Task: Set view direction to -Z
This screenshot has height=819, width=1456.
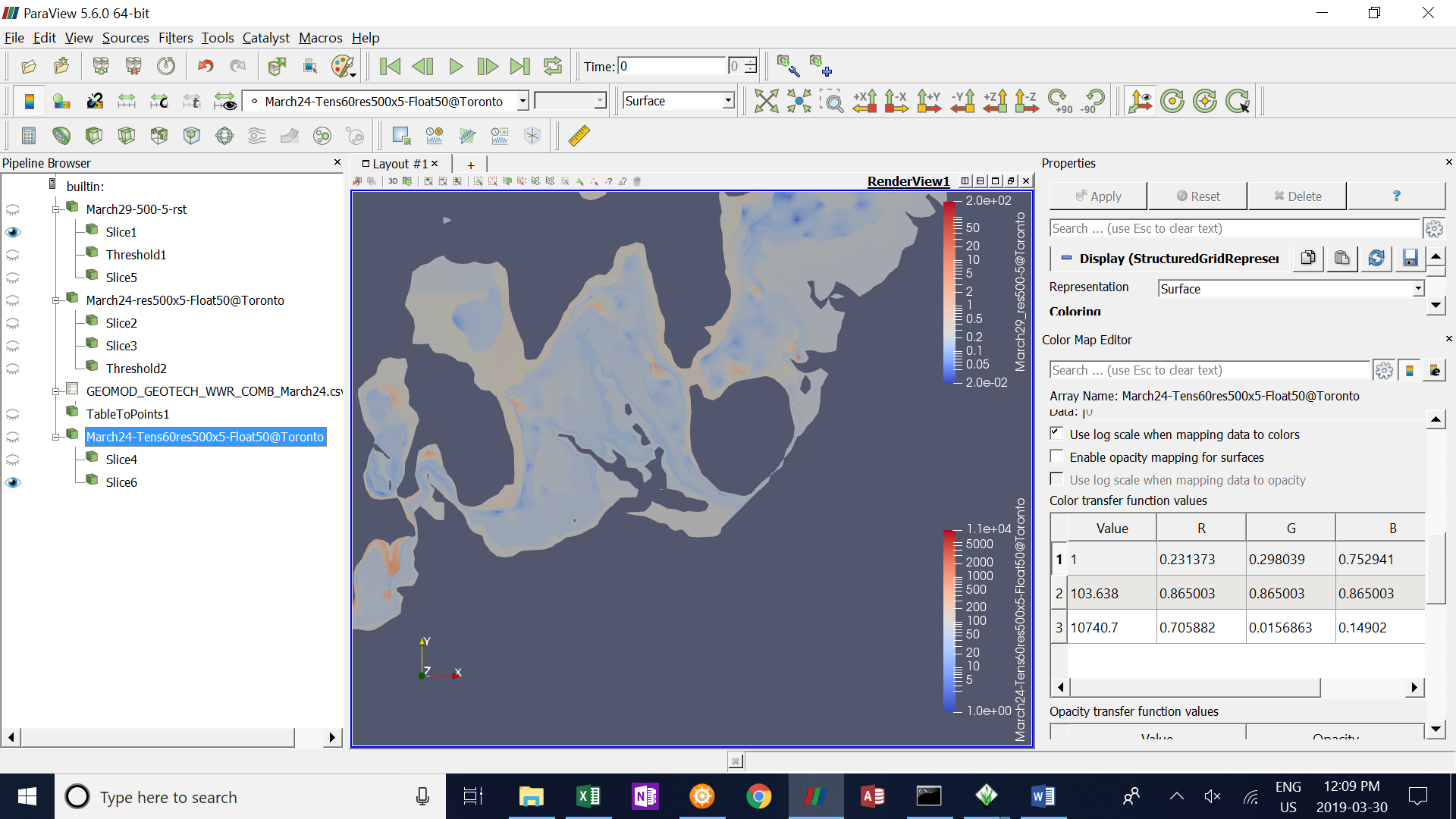Action: click(1027, 101)
